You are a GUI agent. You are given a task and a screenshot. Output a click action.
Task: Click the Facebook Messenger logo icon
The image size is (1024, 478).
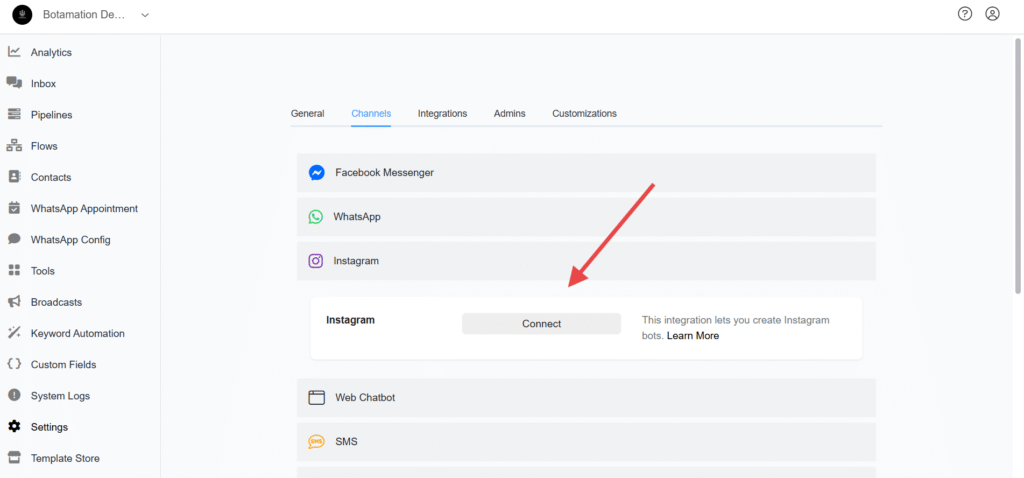pyautogui.click(x=317, y=172)
